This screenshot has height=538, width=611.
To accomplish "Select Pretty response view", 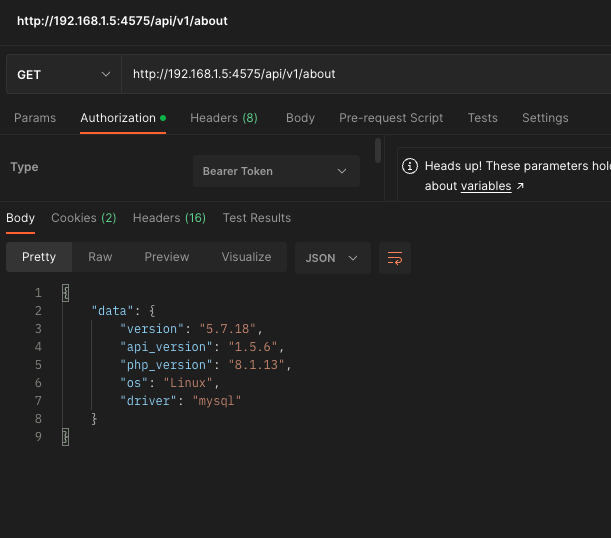I will tap(39, 257).
